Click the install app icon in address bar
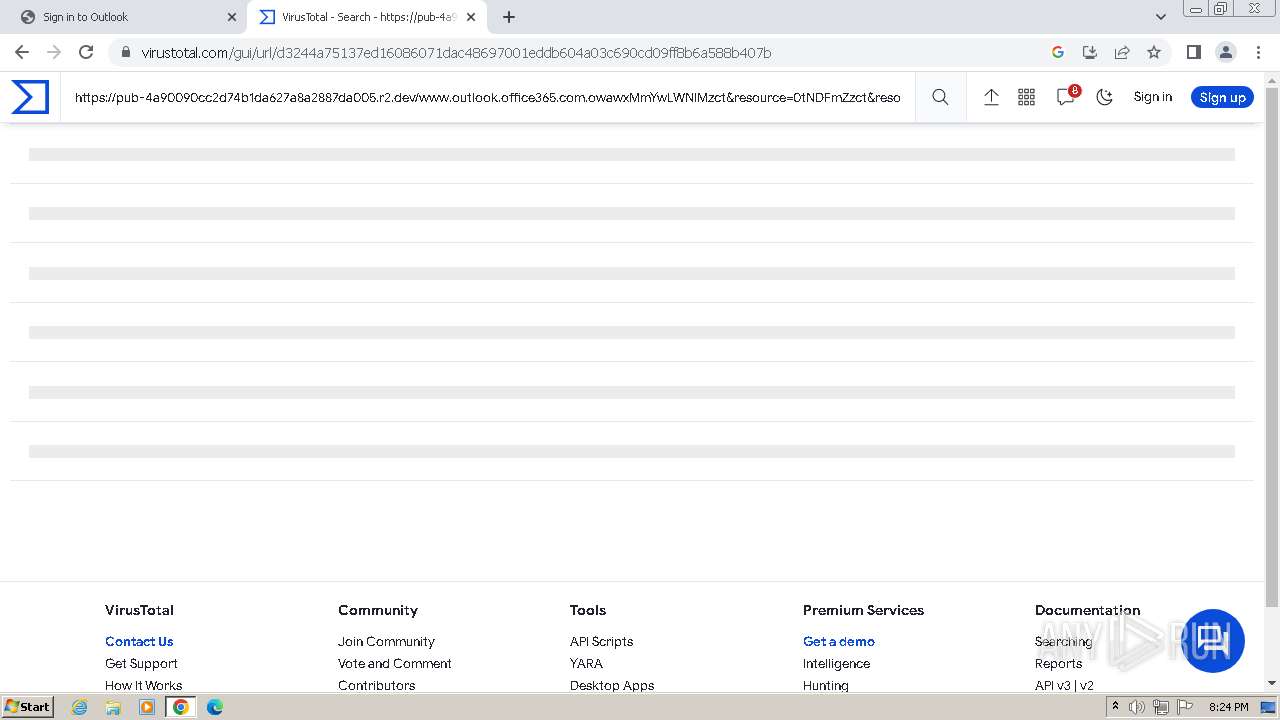The image size is (1280, 720). 1090,52
